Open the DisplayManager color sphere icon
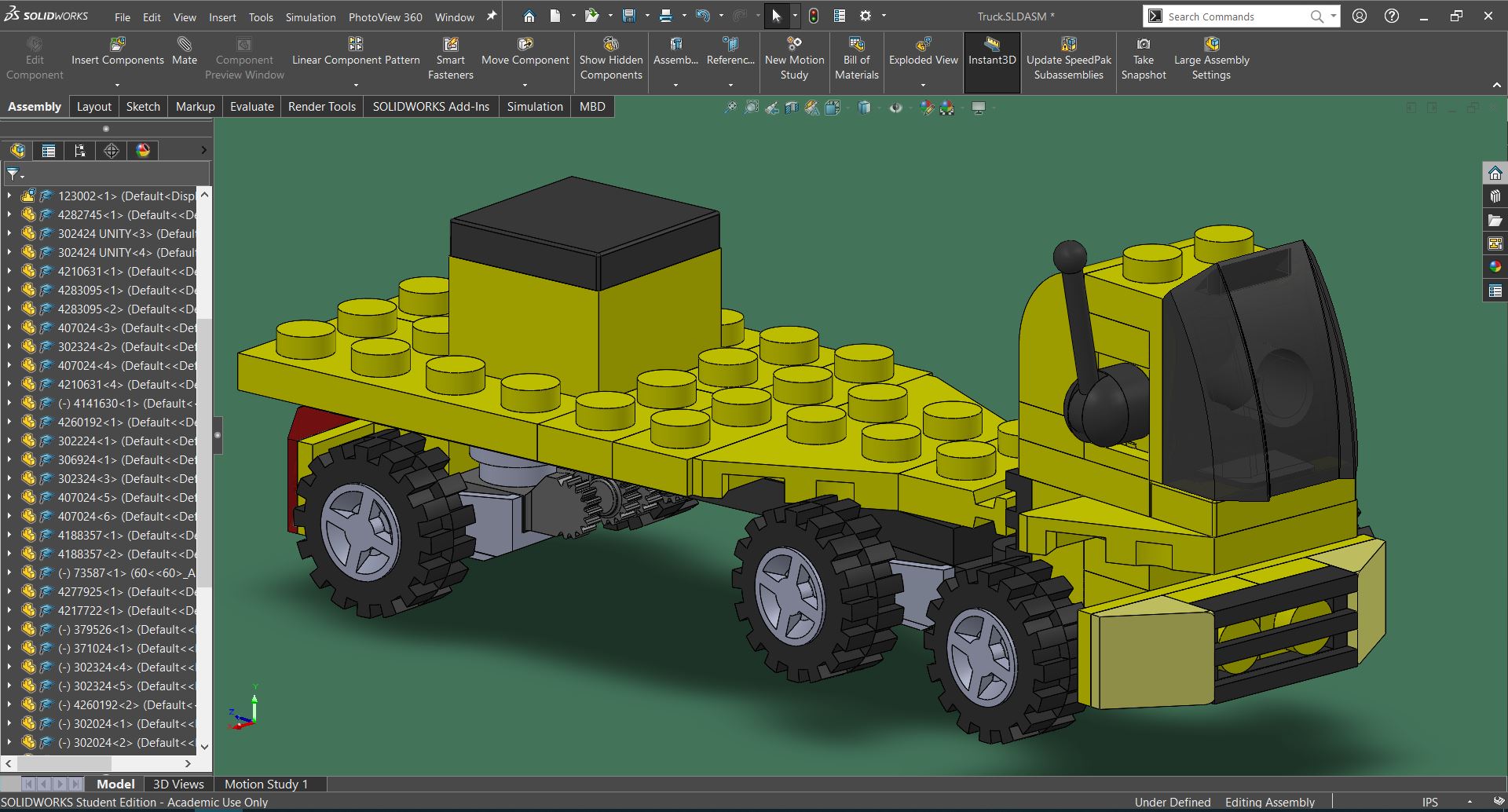The image size is (1508, 812). 143,151
